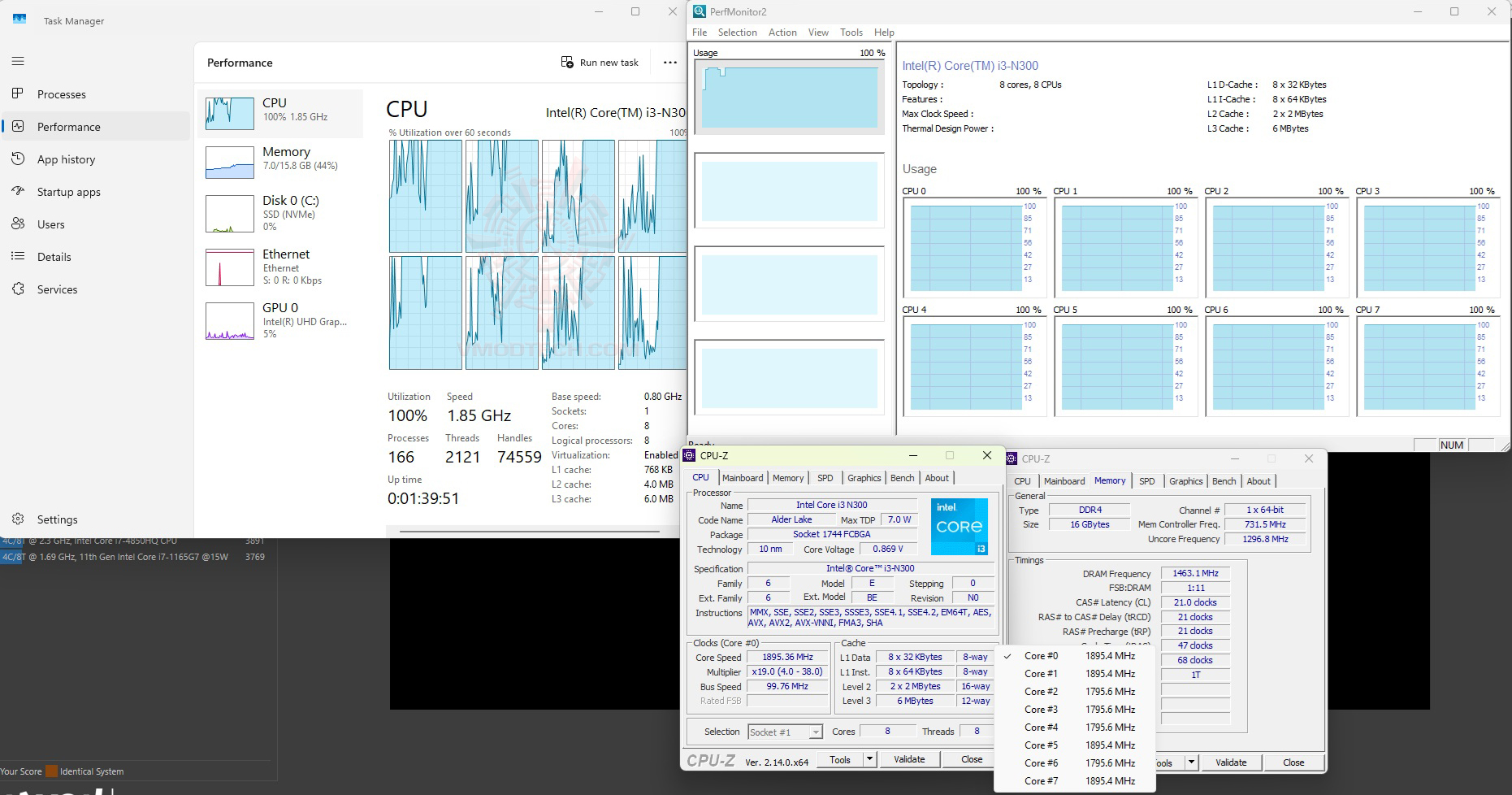Uncheck Core #0 in the core menu
This screenshot has width=1512, height=795.
click(x=1074, y=656)
